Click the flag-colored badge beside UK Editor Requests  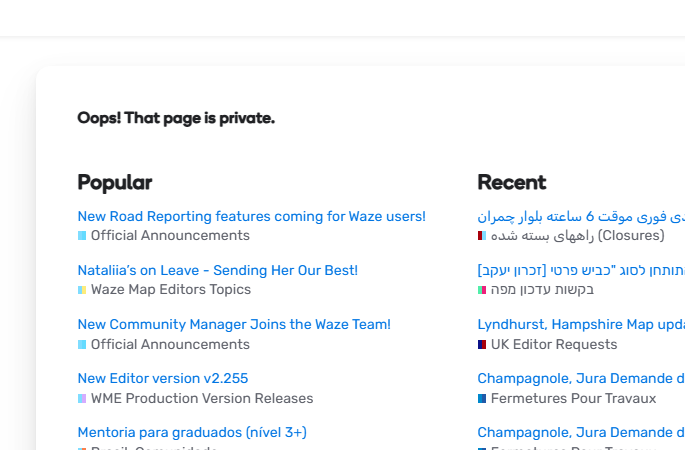click(x=482, y=344)
